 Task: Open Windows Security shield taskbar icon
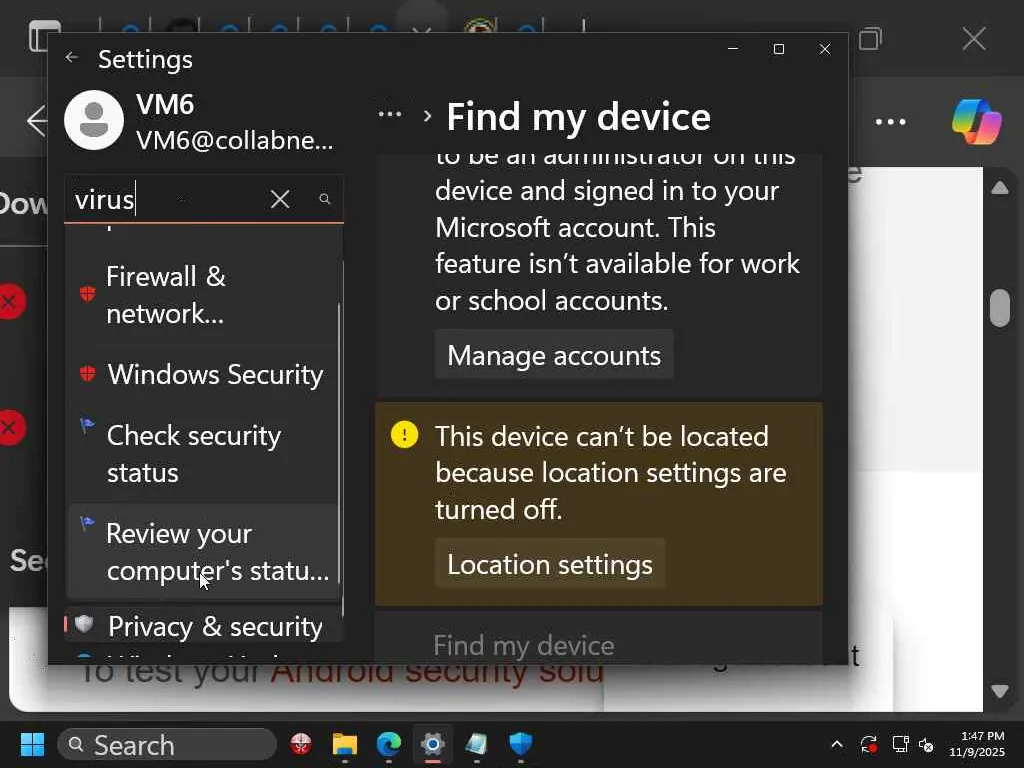click(x=520, y=744)
